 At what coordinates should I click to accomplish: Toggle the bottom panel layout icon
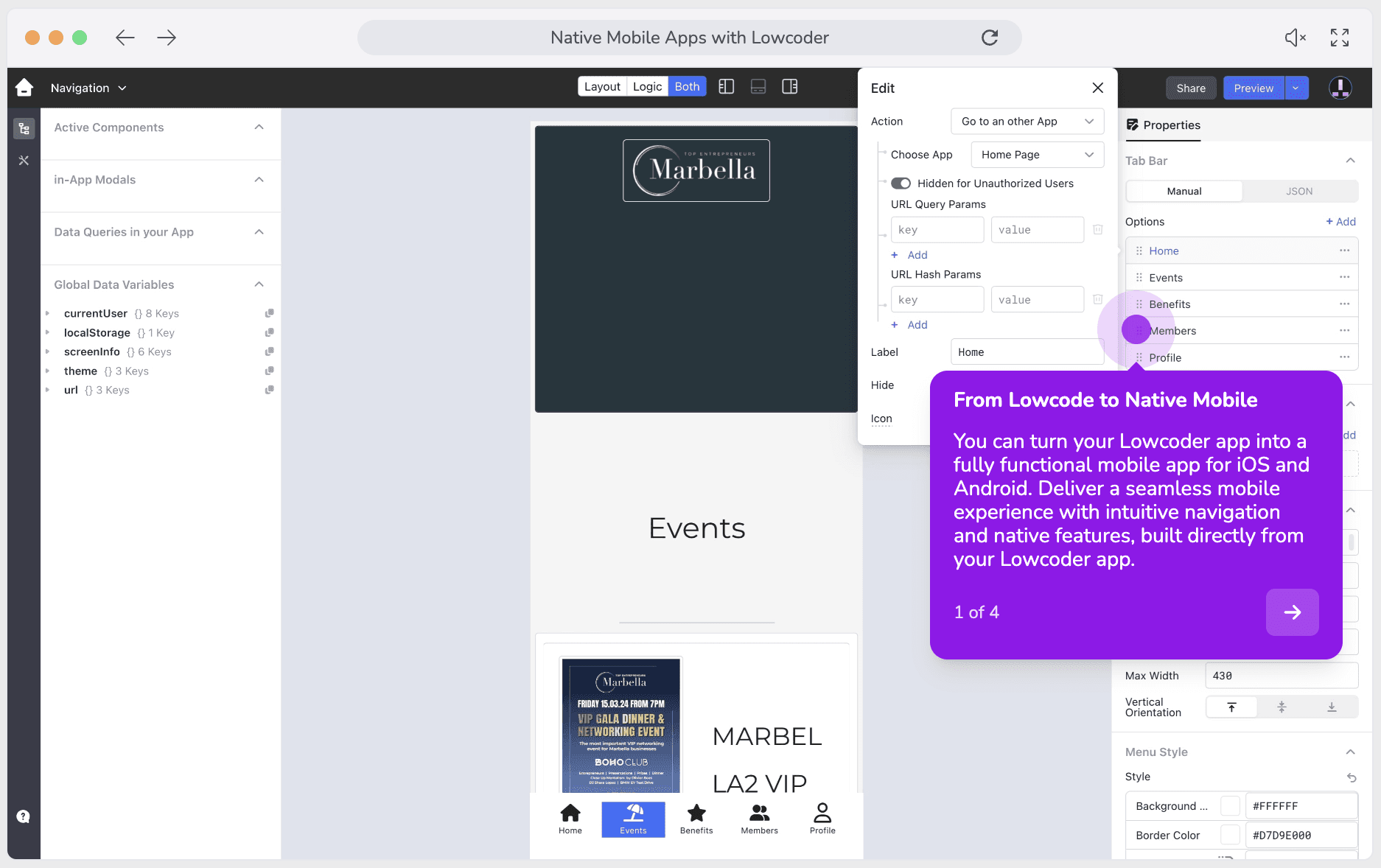[x=758, y=87]
